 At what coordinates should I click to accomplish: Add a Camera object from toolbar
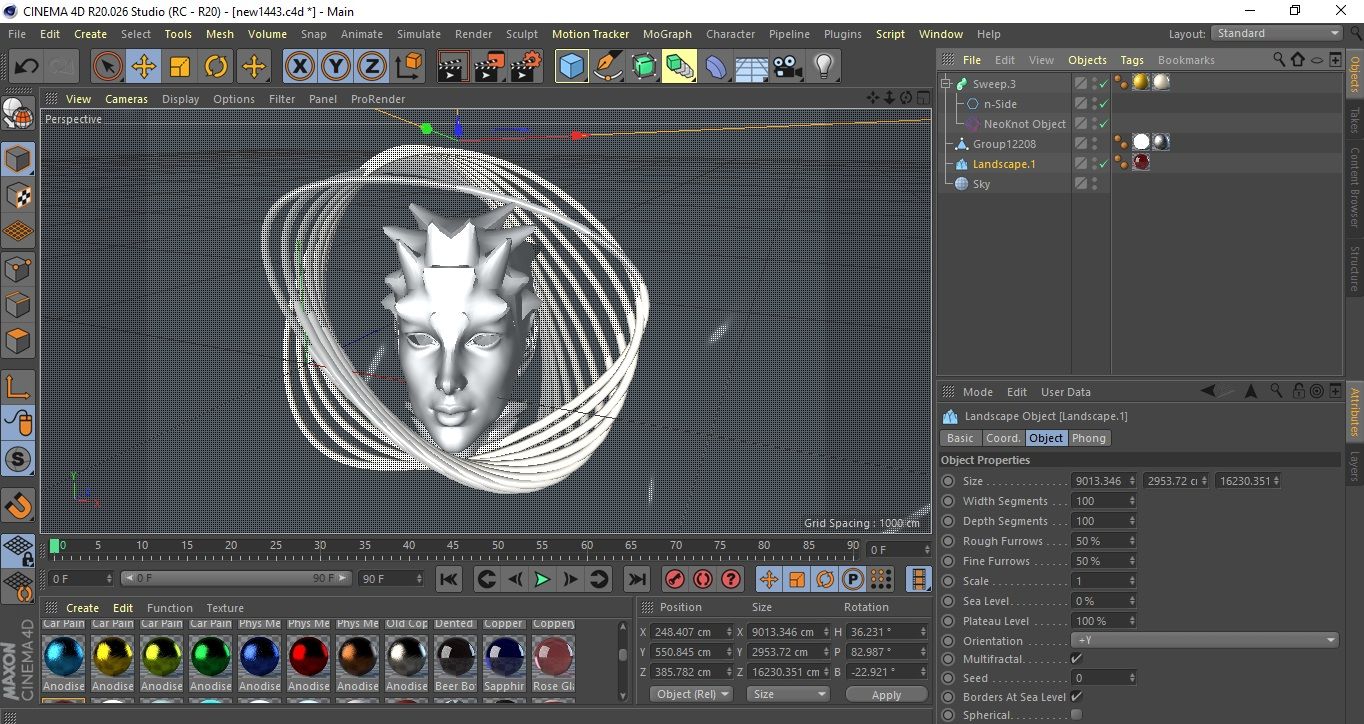coord(787,67)
